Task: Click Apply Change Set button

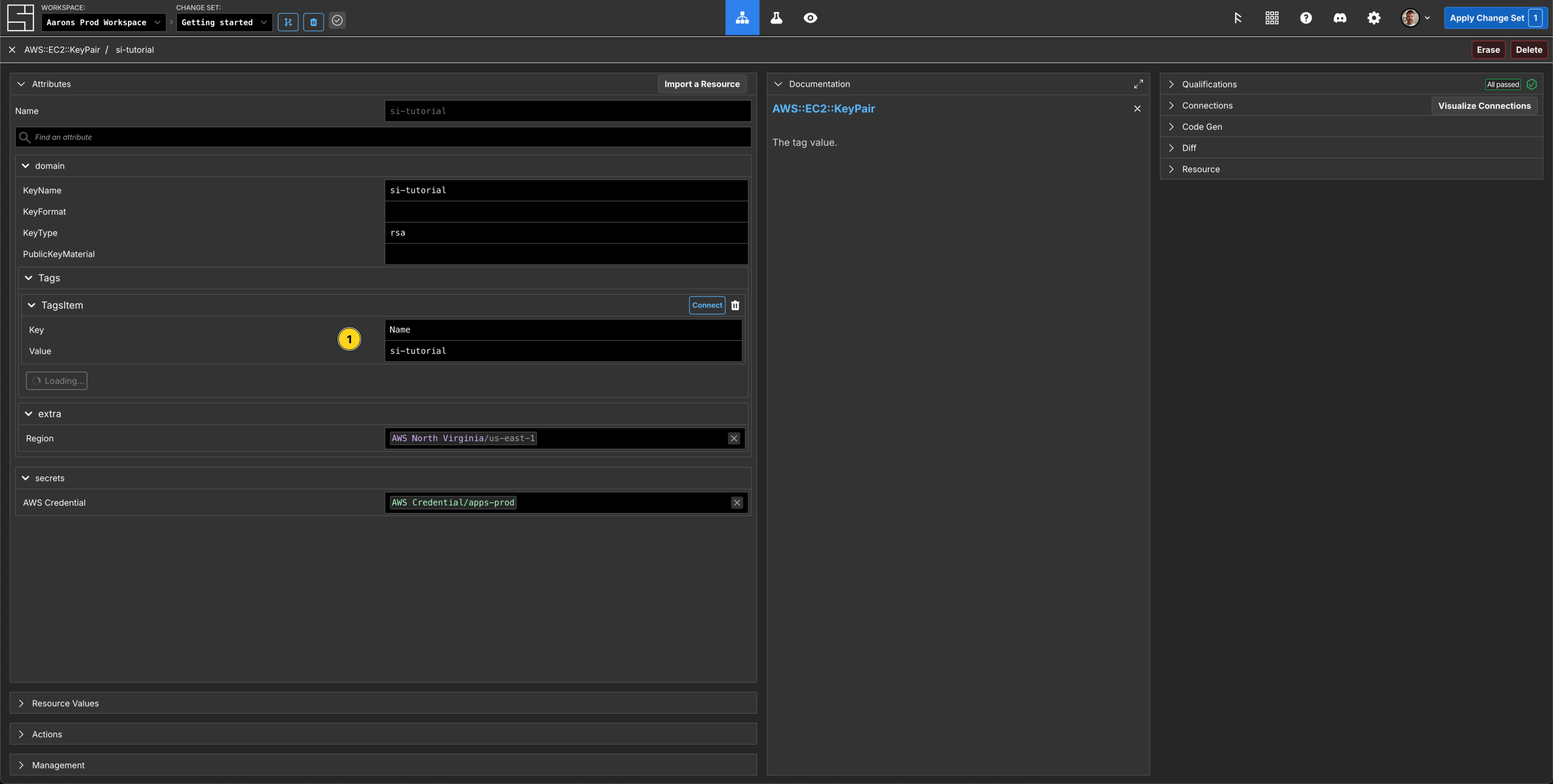Action: (x=1496, y=18)
